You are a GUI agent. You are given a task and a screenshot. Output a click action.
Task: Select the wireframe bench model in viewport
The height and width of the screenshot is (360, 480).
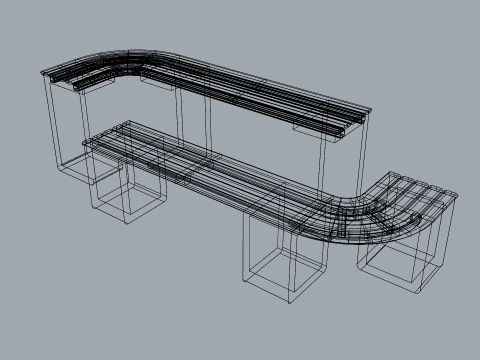[248, 177]
